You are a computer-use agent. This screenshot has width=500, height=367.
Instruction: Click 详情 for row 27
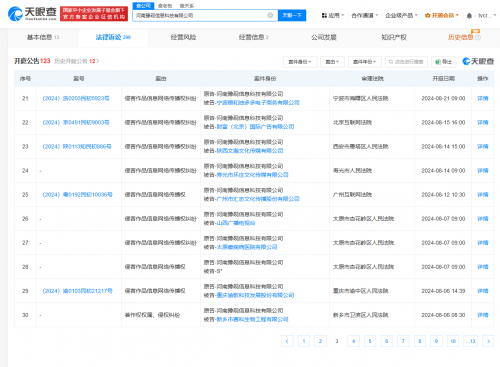(483, 243)
